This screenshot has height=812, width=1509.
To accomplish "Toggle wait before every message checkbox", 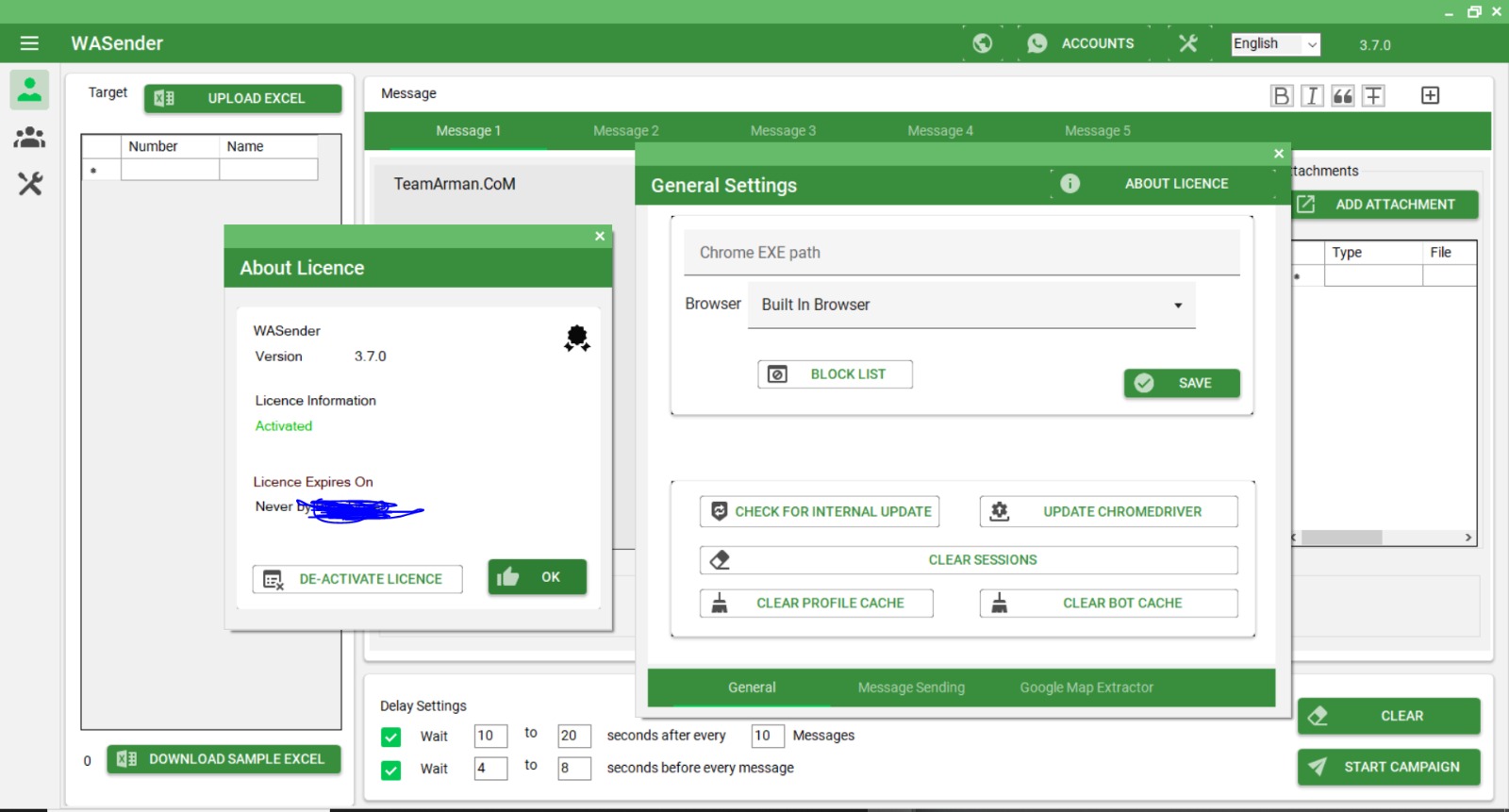I will (x=391, y=770).
